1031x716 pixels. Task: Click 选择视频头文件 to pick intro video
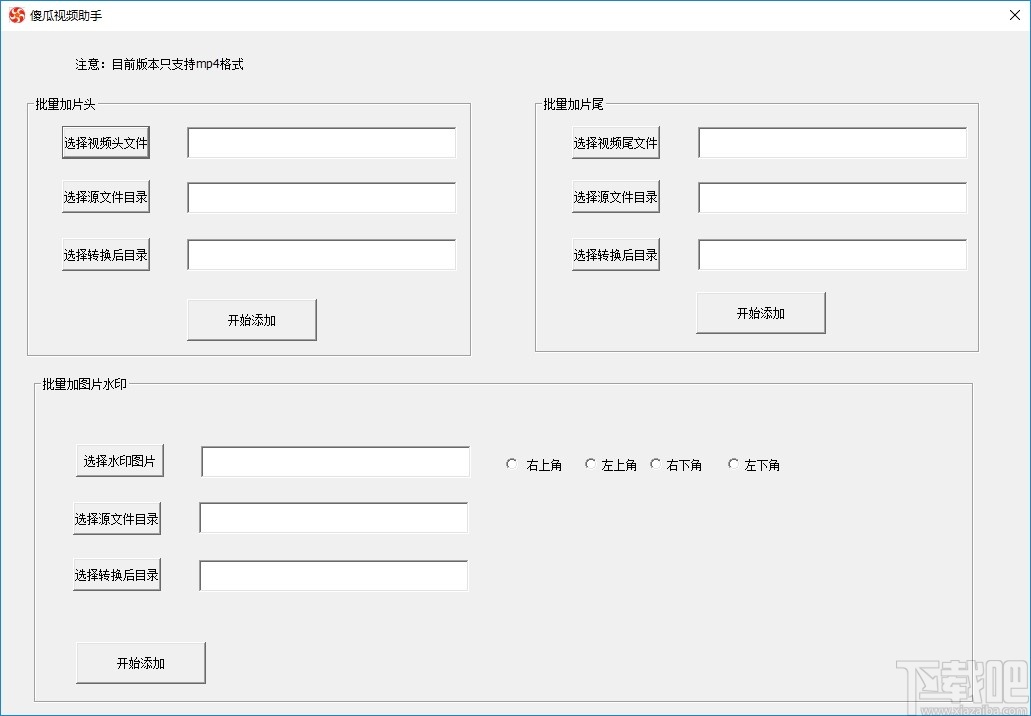coord(105,141)
